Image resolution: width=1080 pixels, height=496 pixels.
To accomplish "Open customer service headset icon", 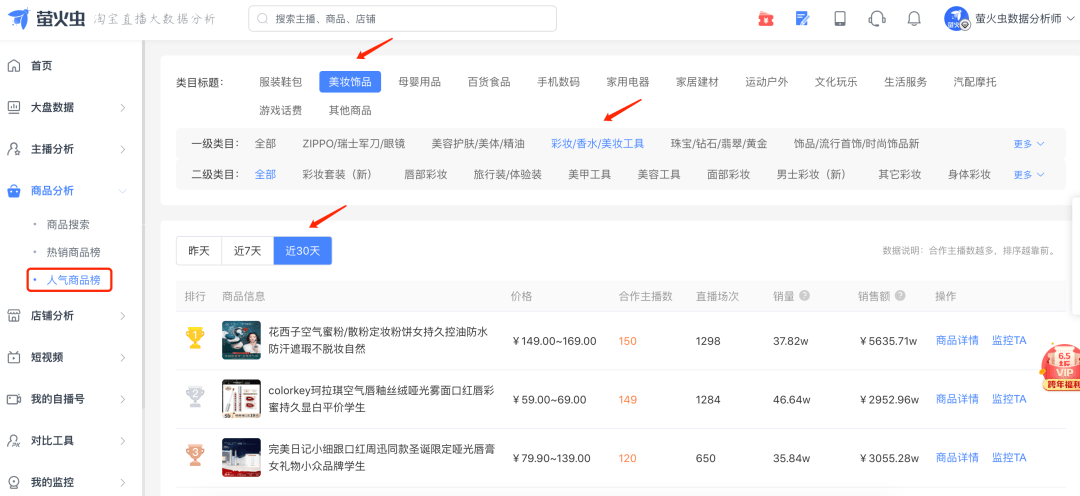I will 877,19.
